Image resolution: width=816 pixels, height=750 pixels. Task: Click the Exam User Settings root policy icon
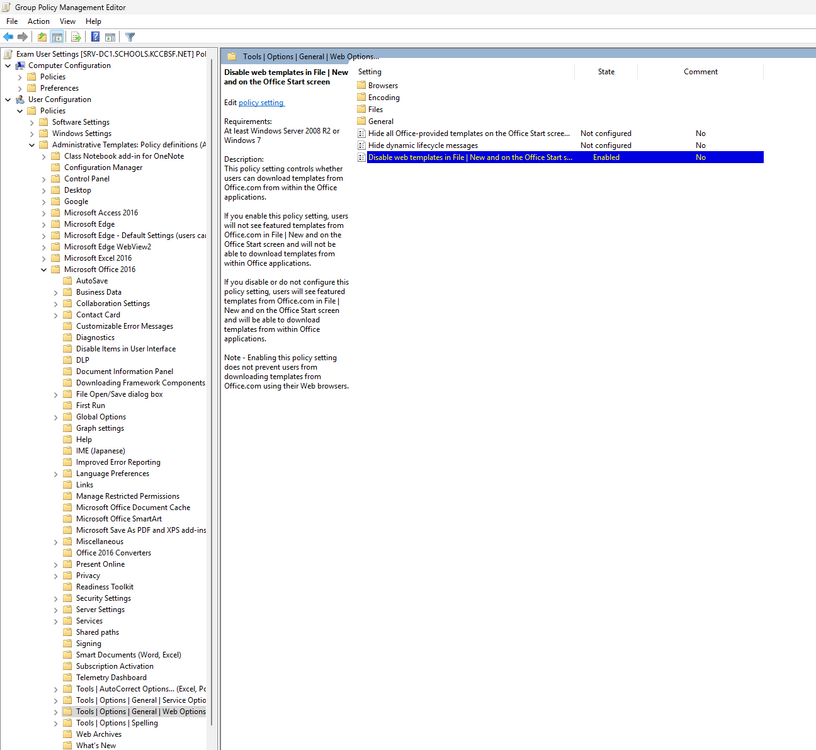point(8,54)
